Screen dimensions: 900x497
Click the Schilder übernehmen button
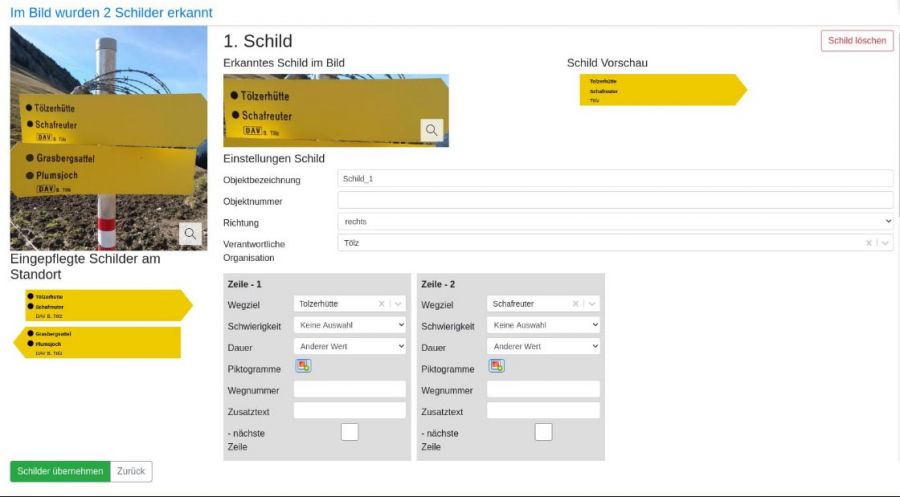click(60, 471)
